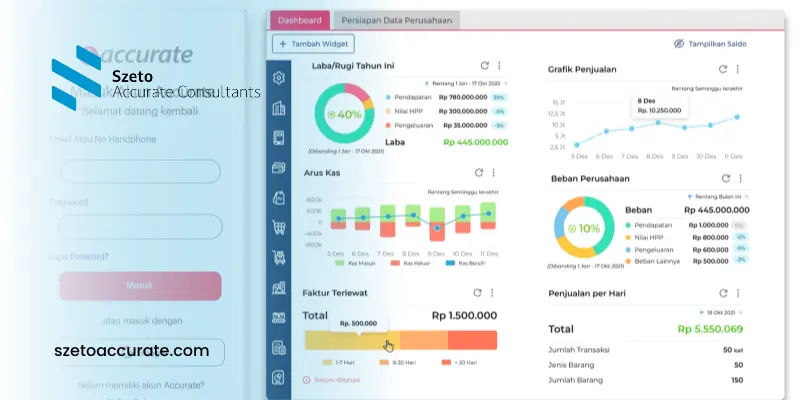Screen dimensions: 800x400
Task: Click the Jumlah Barang 150 row
Action: [646, 380]
